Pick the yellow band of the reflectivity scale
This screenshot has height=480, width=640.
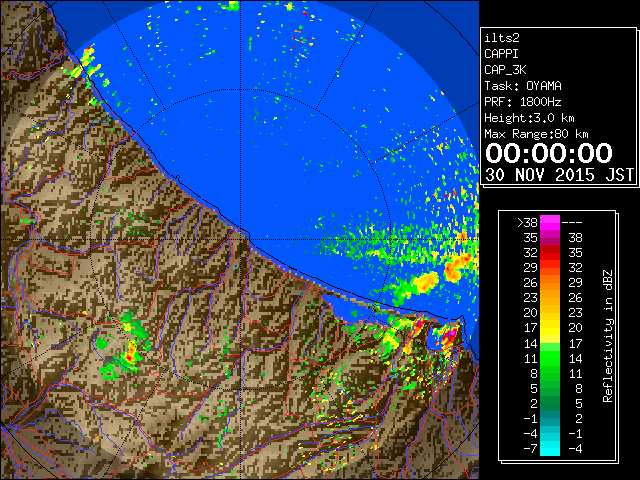550,328
